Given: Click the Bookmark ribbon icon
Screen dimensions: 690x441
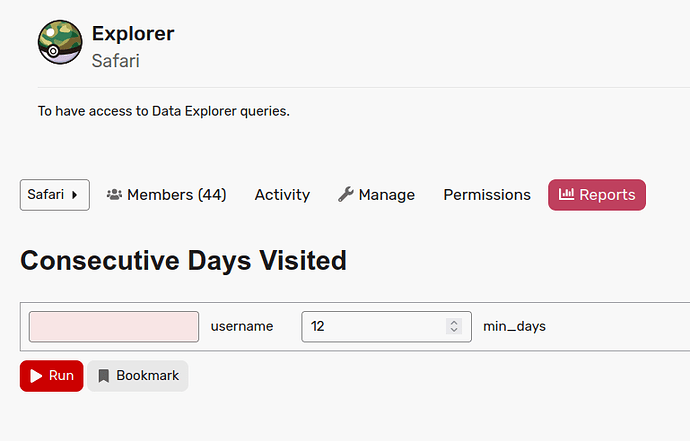Looking at the screenshot, I should 103,376.
